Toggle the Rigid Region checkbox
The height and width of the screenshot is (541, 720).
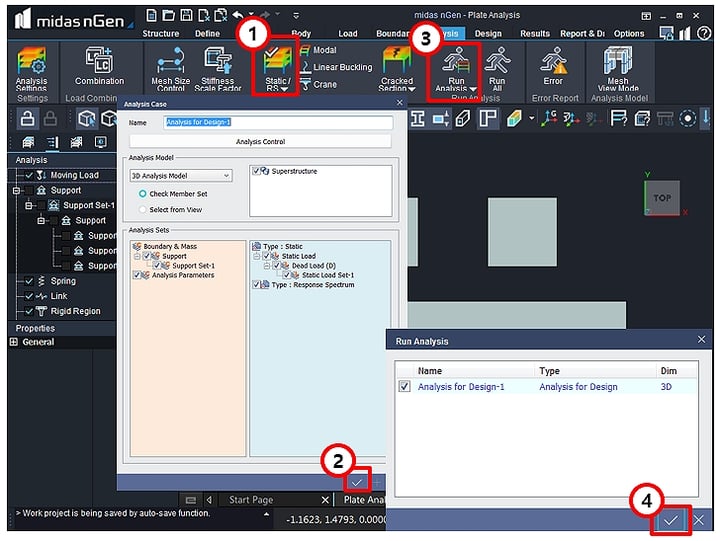tap(29, 311)
